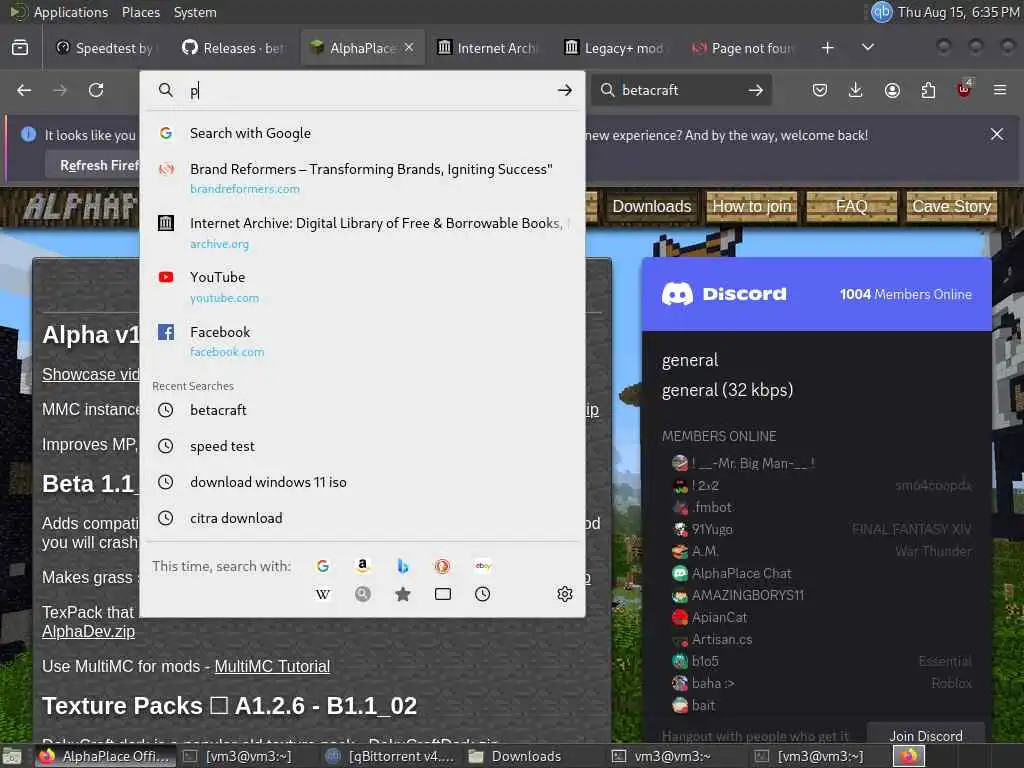Open the System menu
This screenshot has width=1024, height=768.
pos(195,12)
